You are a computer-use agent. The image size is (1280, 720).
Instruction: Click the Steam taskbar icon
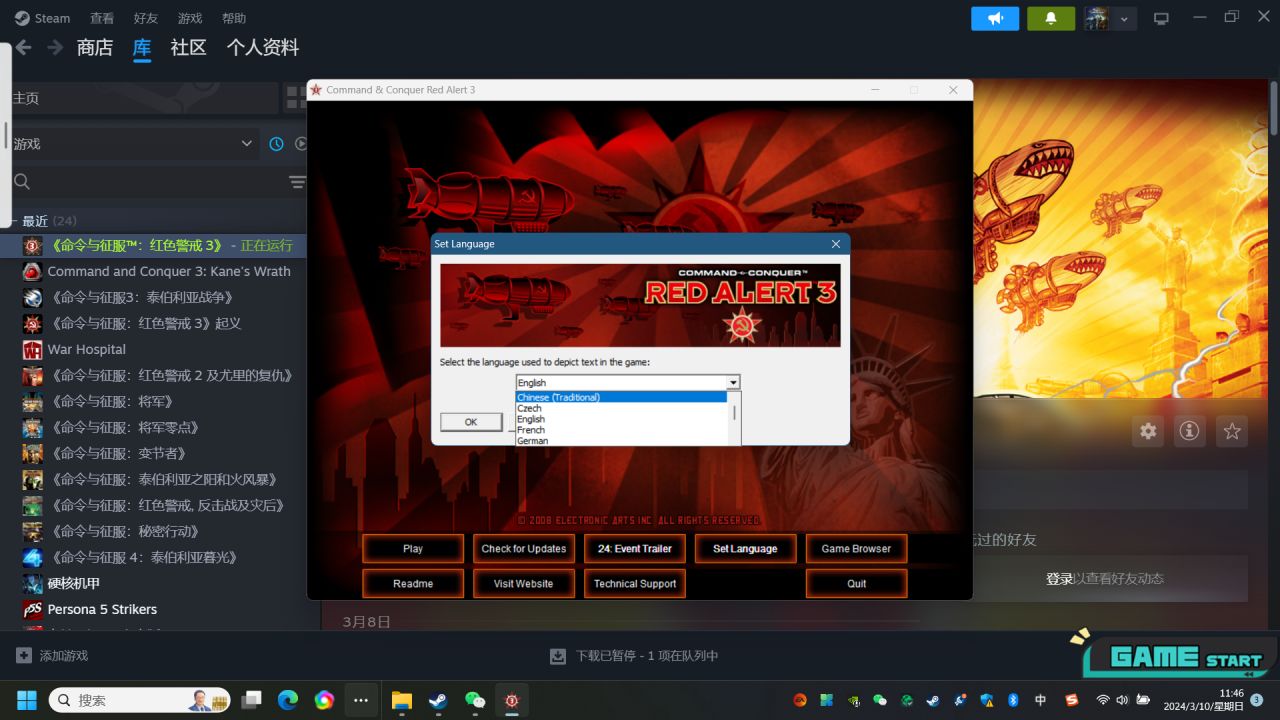(438, 700)
